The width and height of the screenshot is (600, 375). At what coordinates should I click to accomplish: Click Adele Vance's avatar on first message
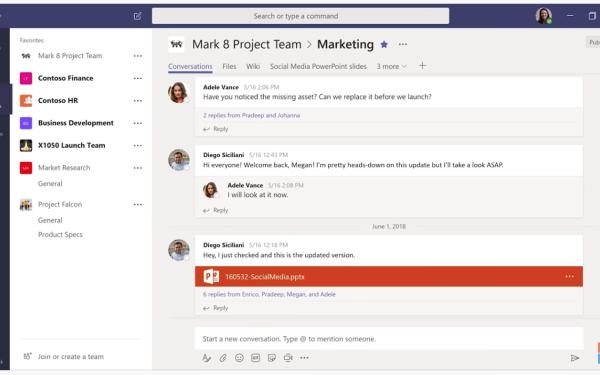pos(178,92)
